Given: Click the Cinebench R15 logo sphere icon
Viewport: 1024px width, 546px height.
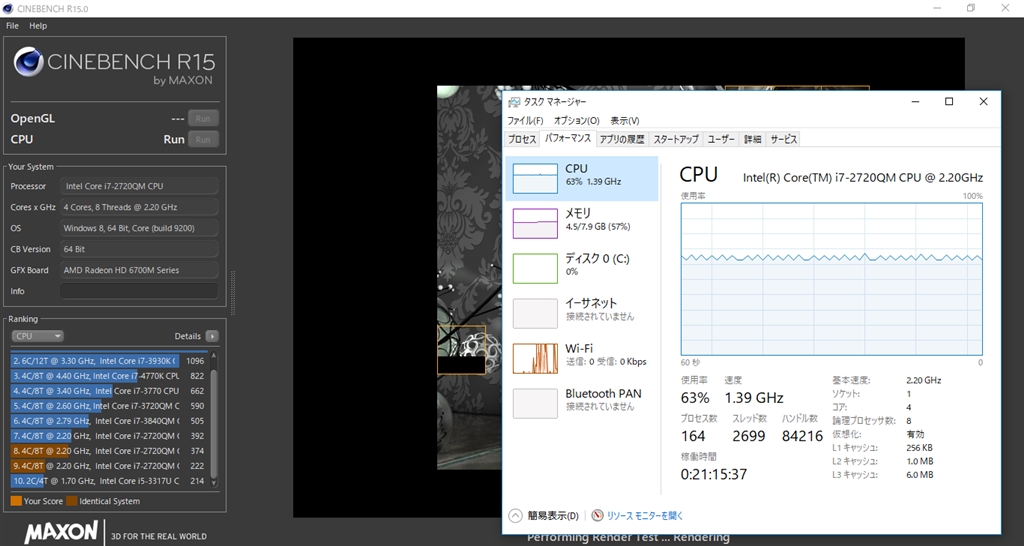Looking at the screenshot, I should (x=29, y=62).
